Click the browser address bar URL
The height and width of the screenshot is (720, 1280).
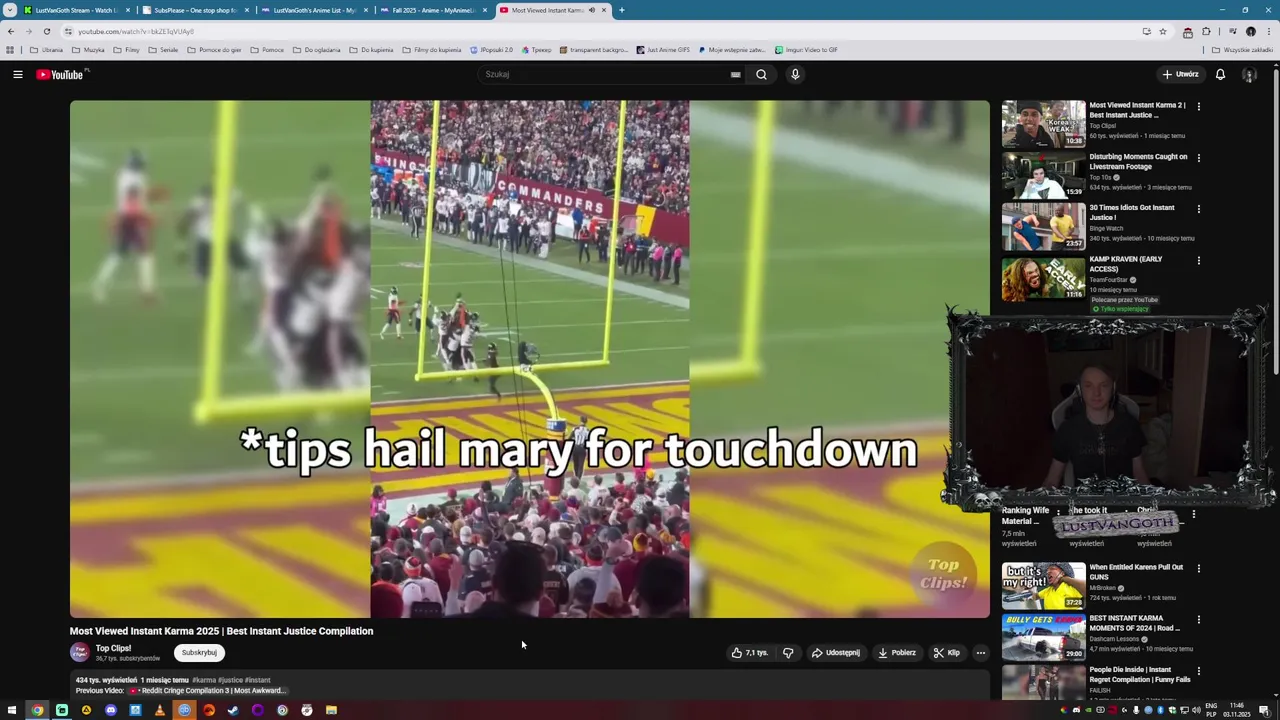pyautogui.click(x=136, y=31)
